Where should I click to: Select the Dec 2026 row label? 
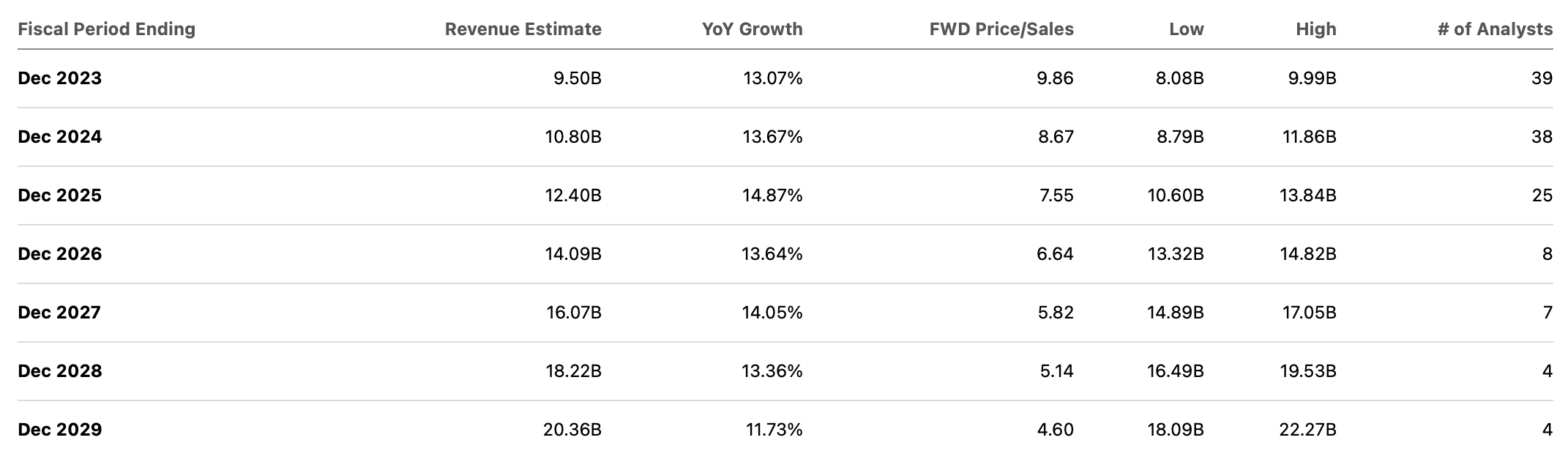pyautogui.click(x=59, y=254)
